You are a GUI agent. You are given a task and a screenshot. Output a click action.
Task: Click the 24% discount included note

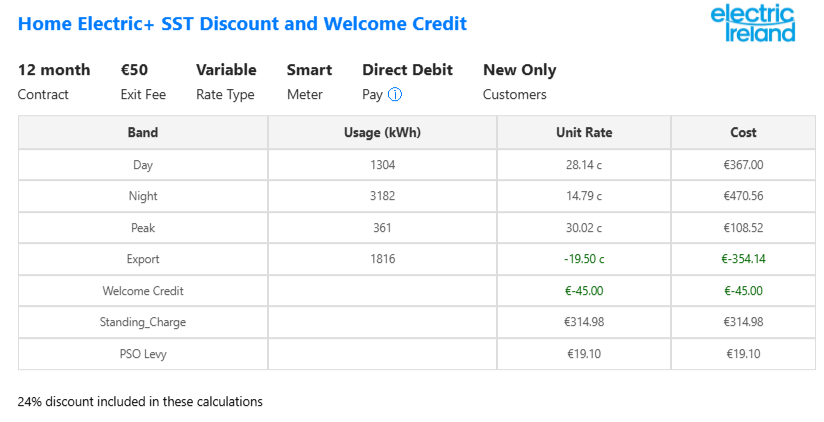coord(140,402)
